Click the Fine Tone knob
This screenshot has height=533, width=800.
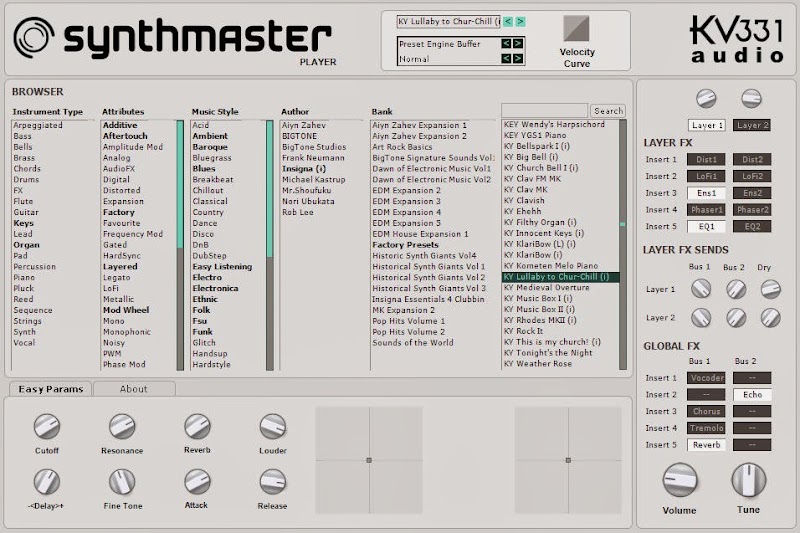[122, 481]
